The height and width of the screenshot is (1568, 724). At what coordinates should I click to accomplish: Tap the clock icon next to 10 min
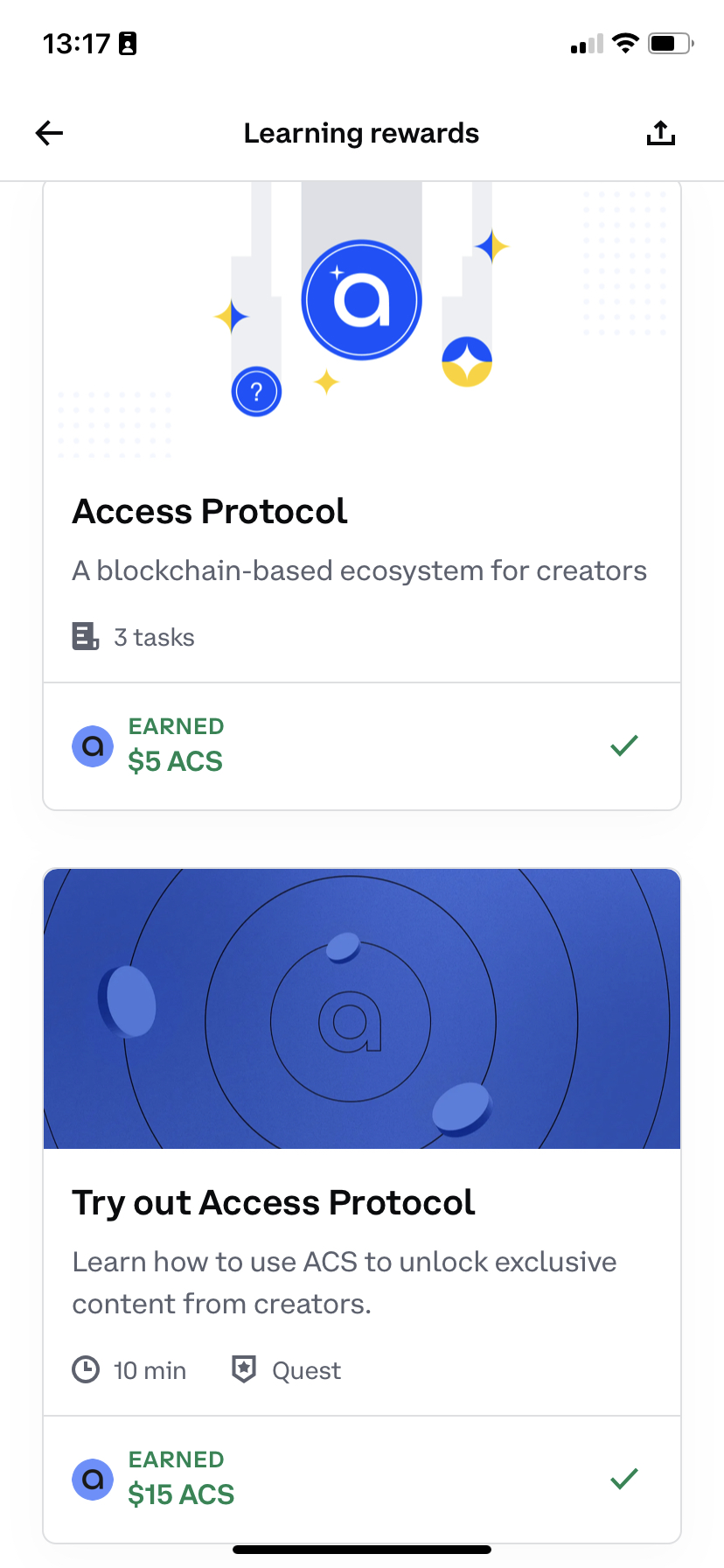(x=86, y=1369)
